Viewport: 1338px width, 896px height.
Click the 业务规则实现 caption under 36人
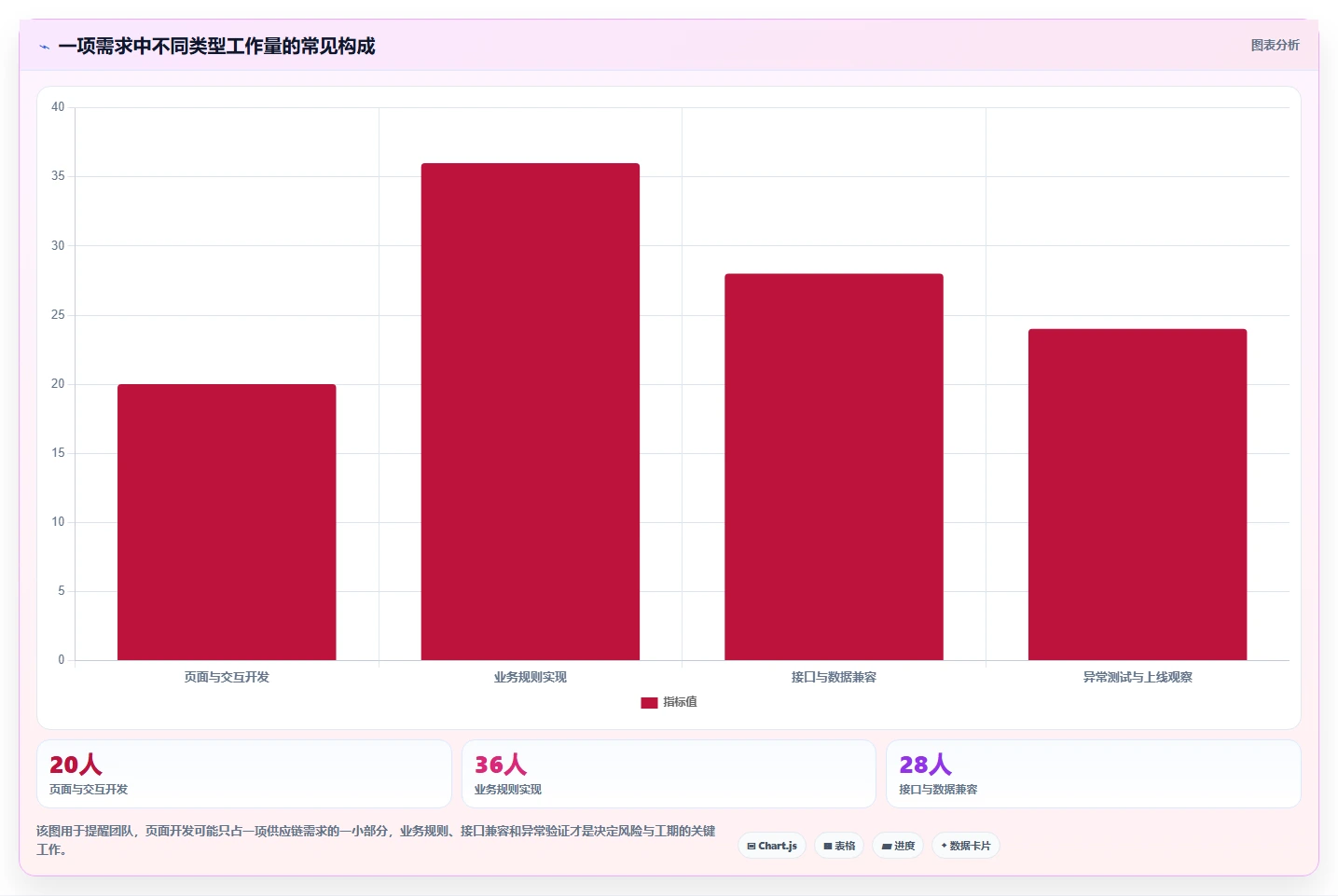pyautogui.click(x=508, y=790)
